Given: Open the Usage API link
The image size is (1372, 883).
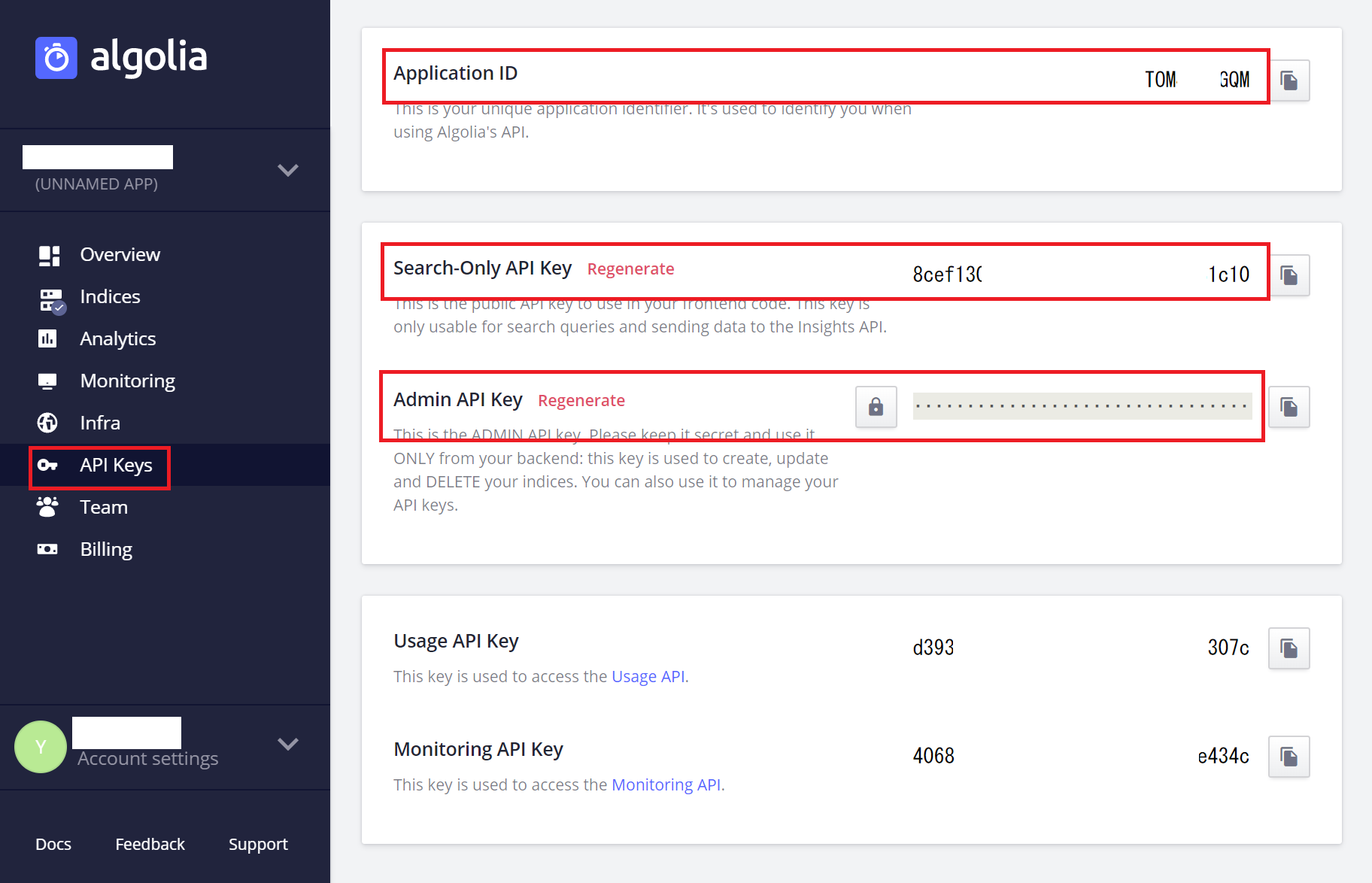Looking at the screenshot, I should (648, 675).
